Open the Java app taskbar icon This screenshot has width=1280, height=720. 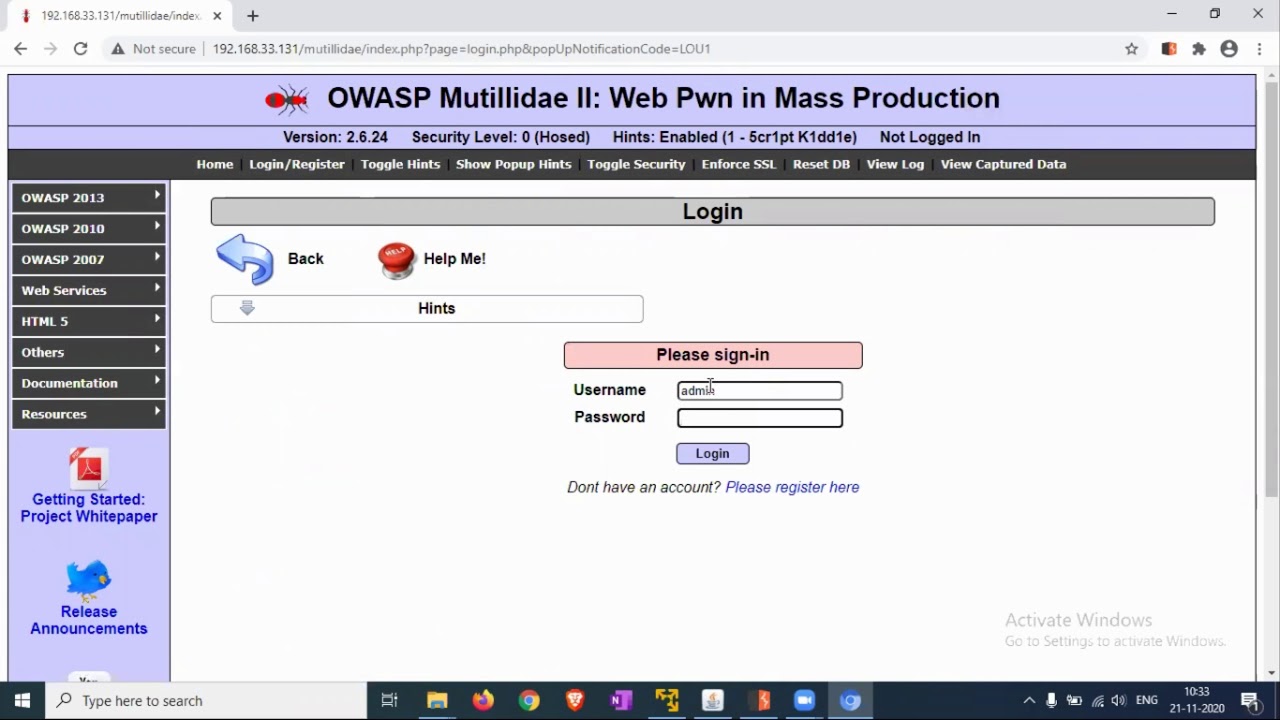point(713,701)
